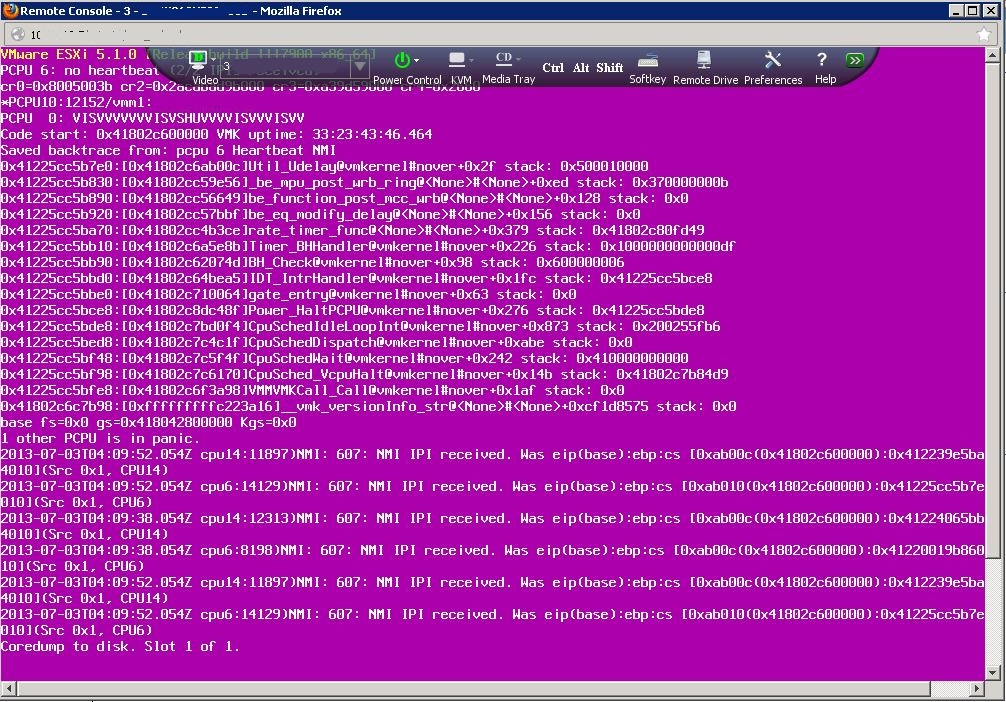Click backtrace line with rate_timer_func
Screen dimensions: 1006x702
pyautogui.click(x=352, y=230)
